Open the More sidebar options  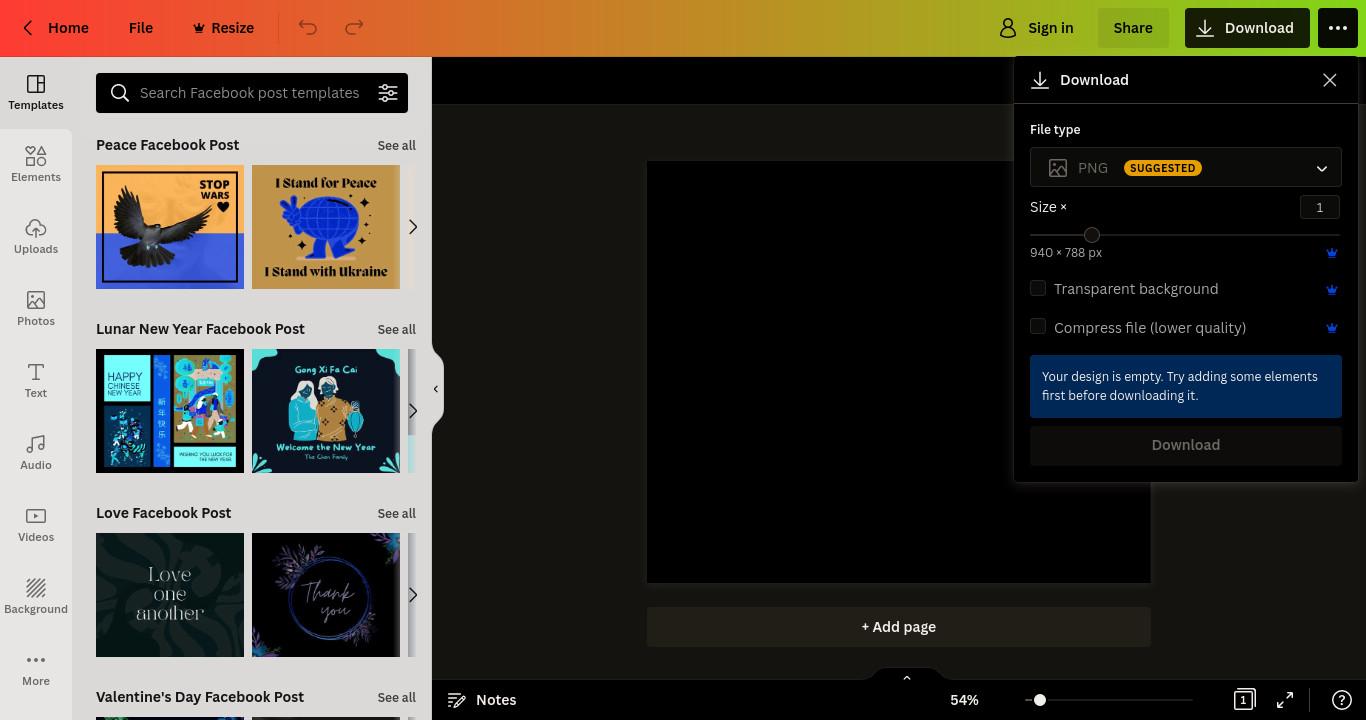(x=36, y=668)
